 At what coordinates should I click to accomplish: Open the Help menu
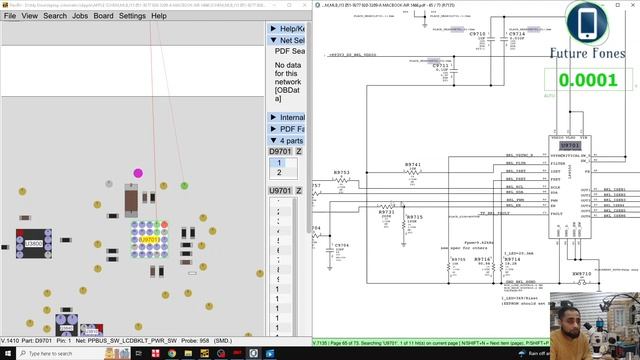pos(159,16)
